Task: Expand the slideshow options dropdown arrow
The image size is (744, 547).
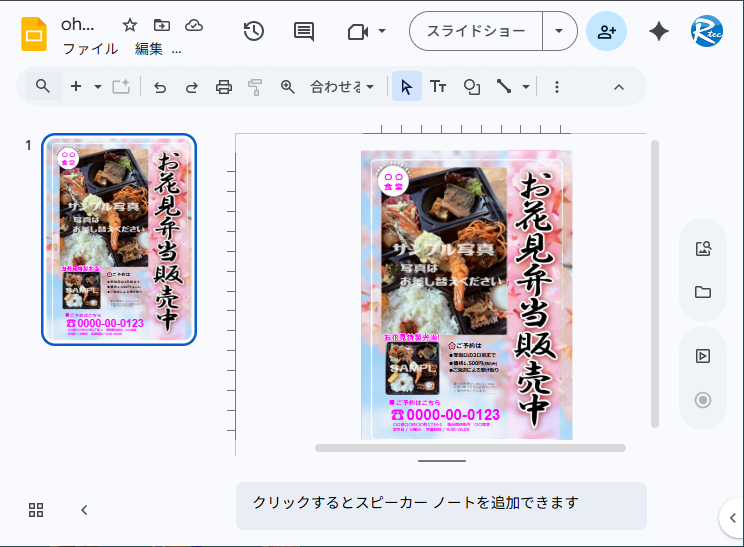Action: pos(559,31)
